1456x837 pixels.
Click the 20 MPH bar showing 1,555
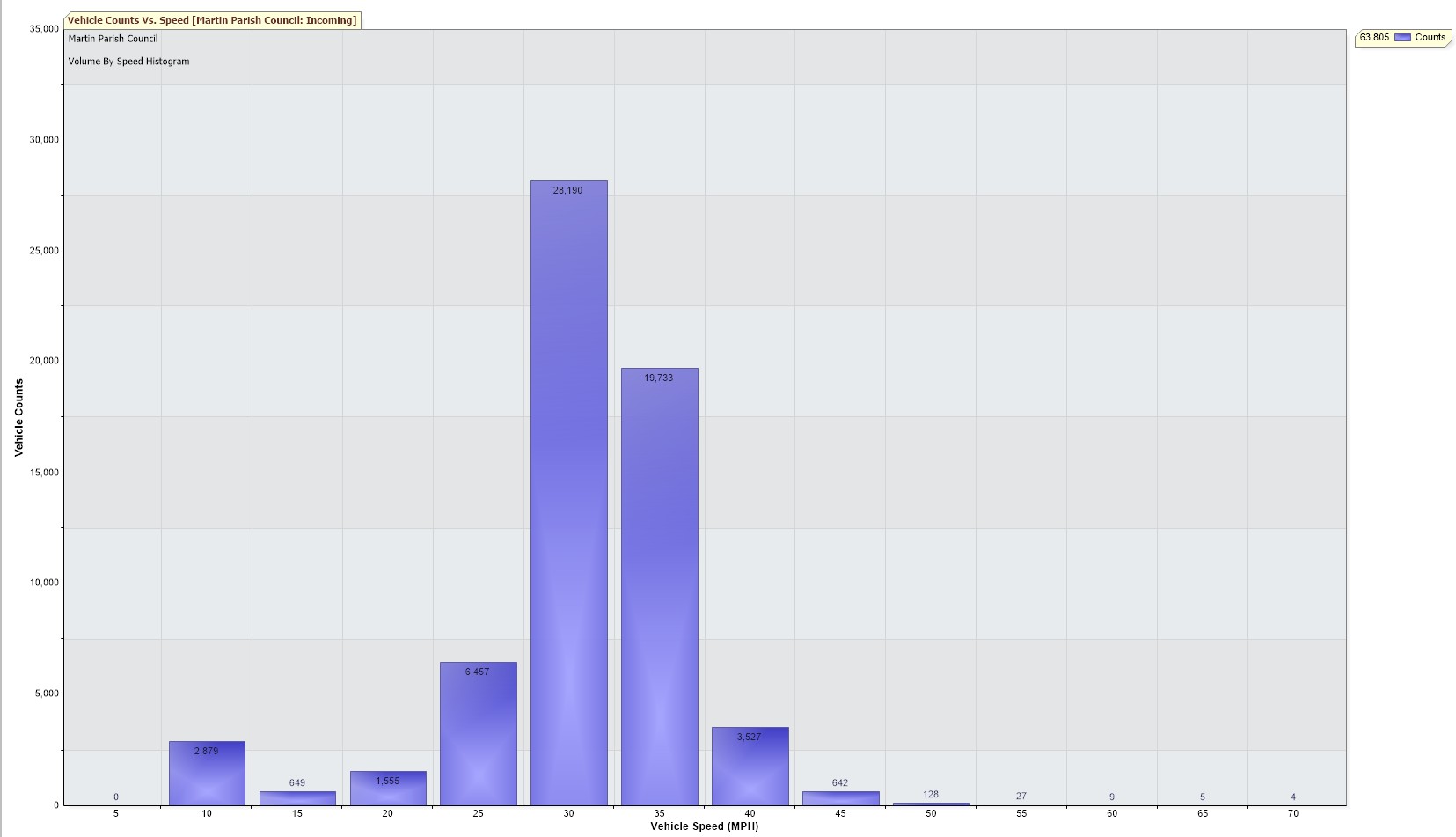(x=388, y=788)
